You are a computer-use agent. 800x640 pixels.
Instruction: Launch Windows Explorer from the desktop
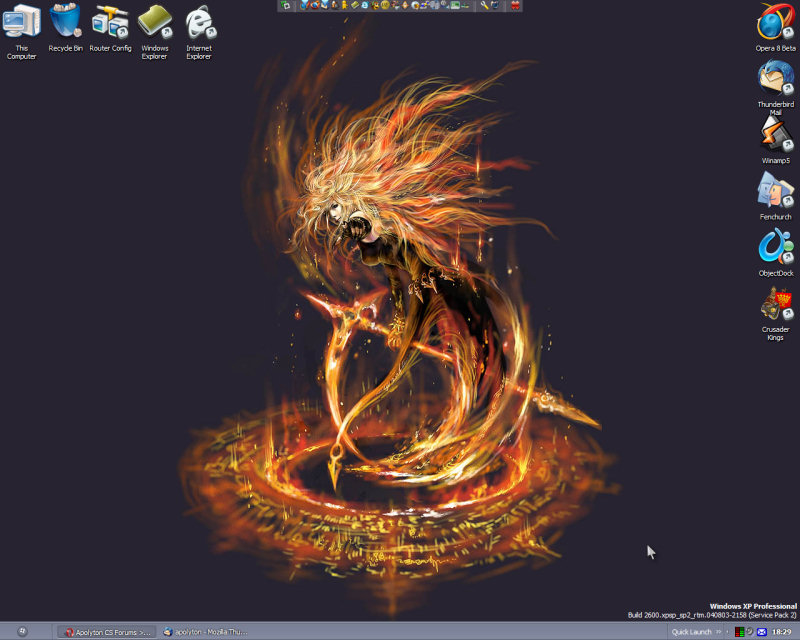[154, 23]
